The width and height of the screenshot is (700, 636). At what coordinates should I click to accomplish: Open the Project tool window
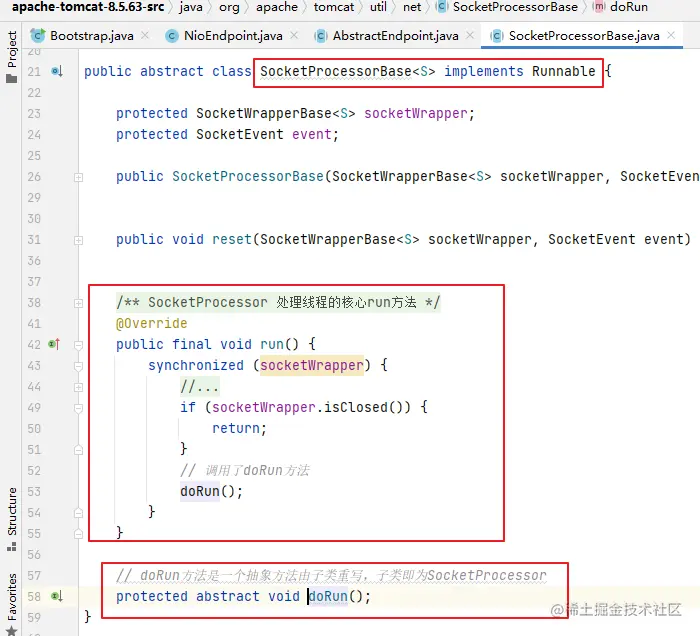coord(12,57)
